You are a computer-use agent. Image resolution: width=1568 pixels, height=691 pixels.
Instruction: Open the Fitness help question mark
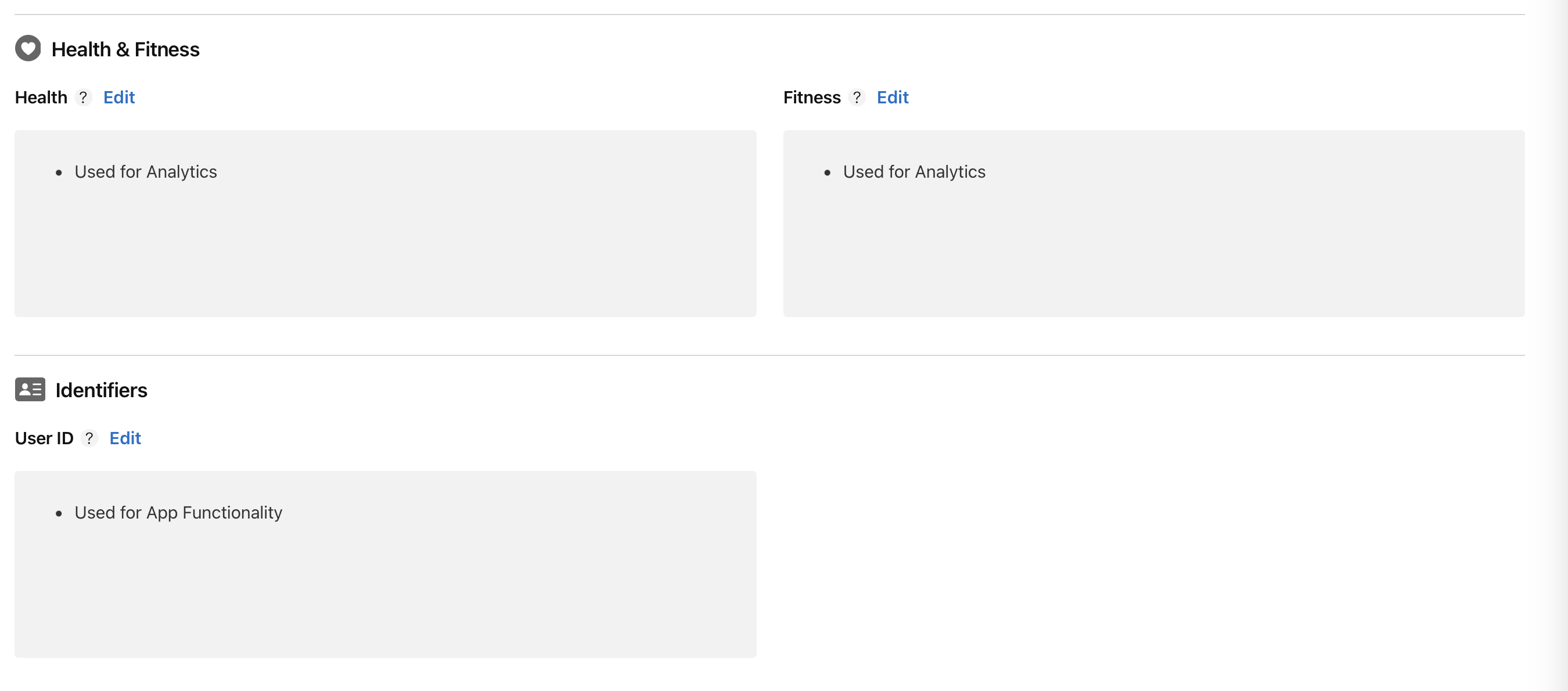click(858, 97)
